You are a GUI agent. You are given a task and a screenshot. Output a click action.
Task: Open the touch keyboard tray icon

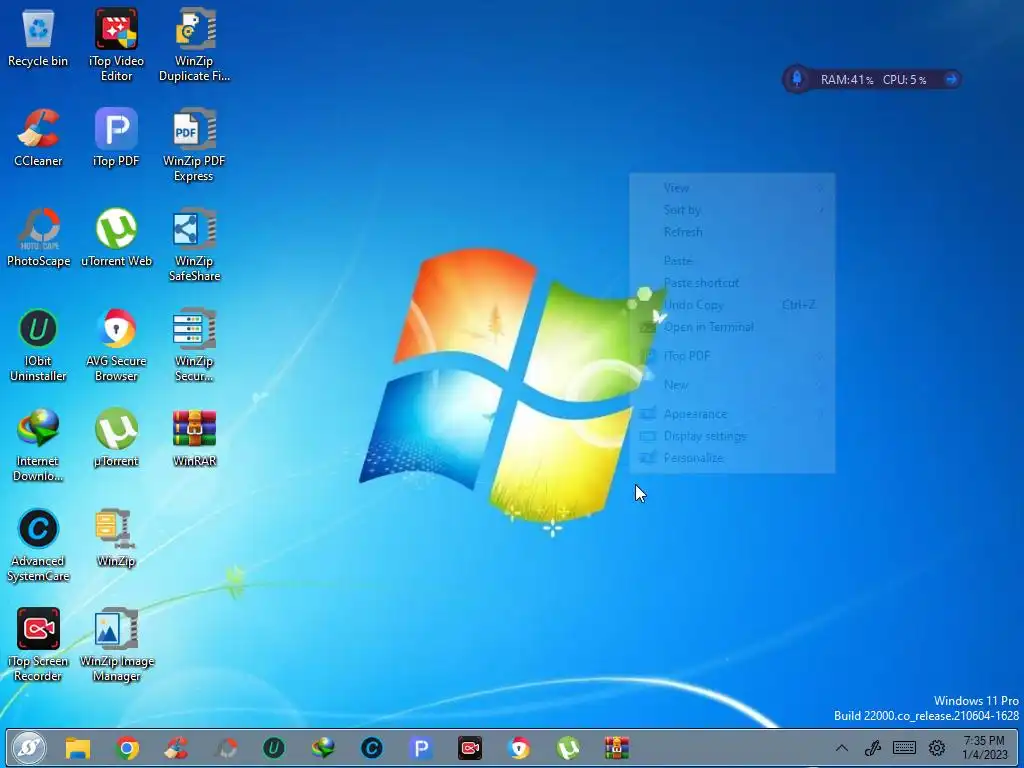[904, 748]
